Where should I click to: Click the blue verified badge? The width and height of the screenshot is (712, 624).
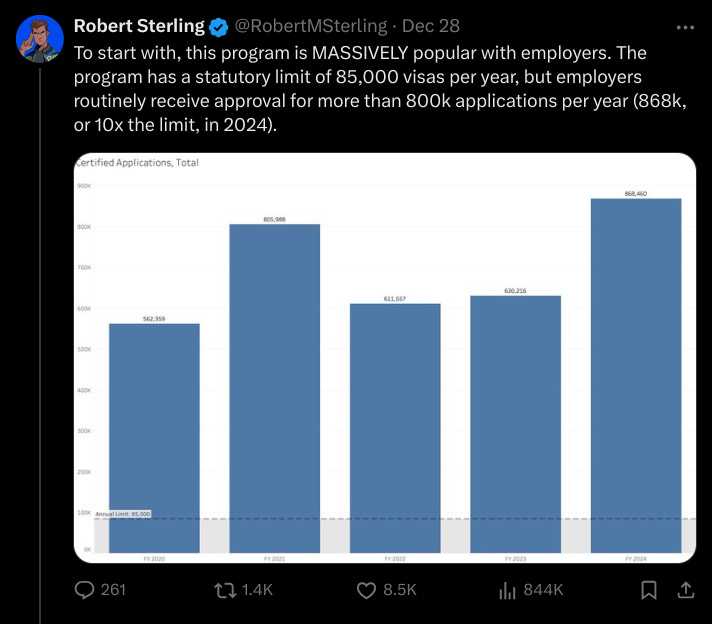[218, 27]
